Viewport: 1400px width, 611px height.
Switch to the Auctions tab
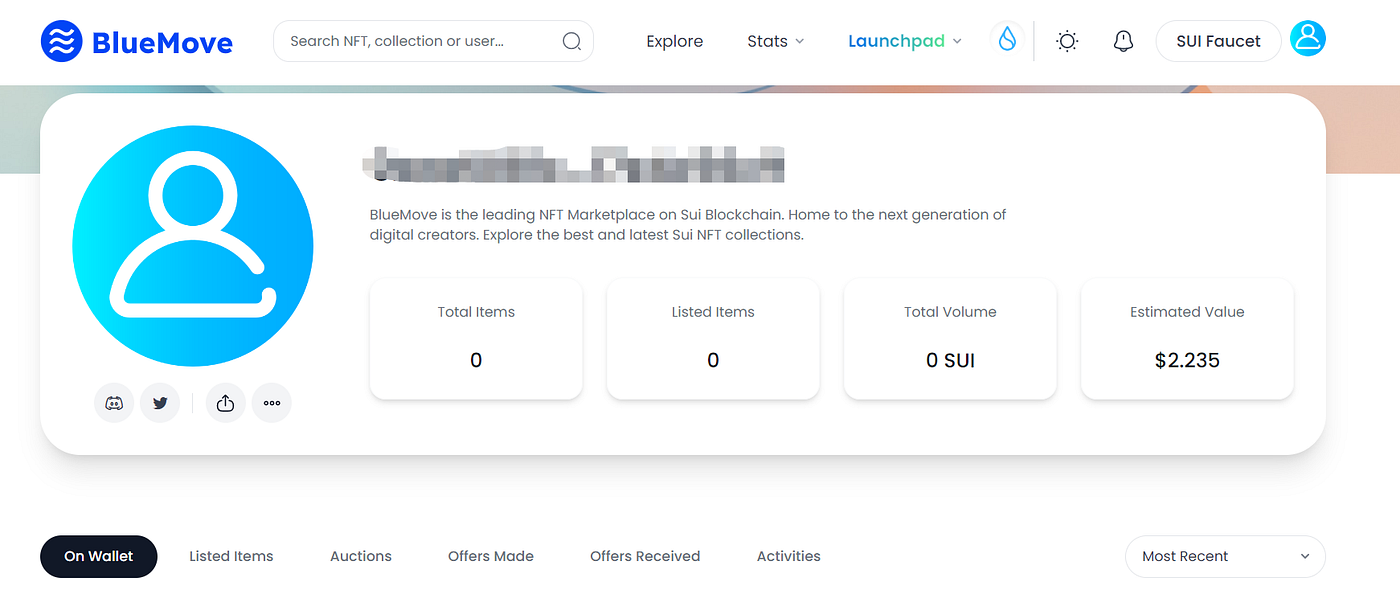pyautogui.click(x=361, y=556)
